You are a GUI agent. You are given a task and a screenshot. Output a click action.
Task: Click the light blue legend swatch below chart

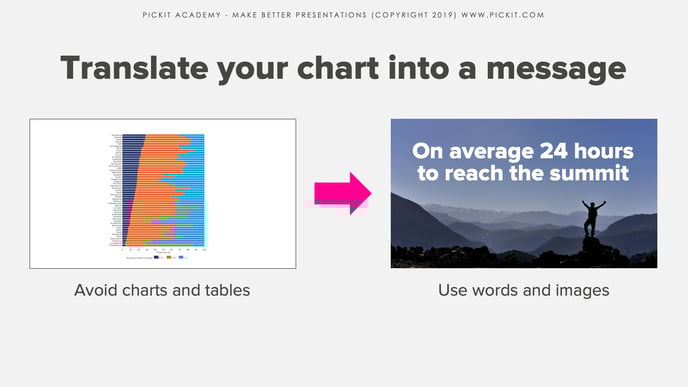181,257
